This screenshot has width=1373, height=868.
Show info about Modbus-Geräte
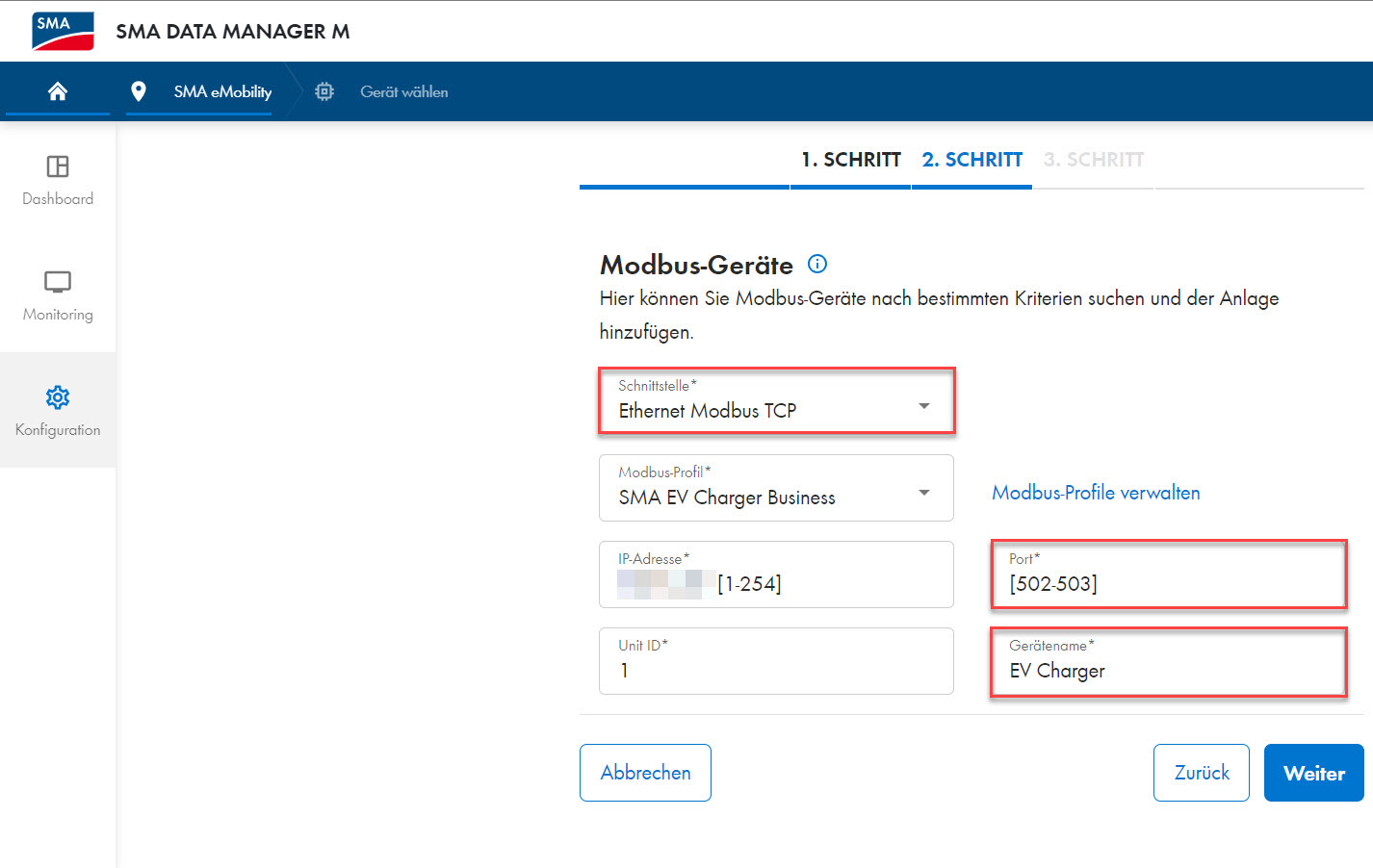click(817, 264)
